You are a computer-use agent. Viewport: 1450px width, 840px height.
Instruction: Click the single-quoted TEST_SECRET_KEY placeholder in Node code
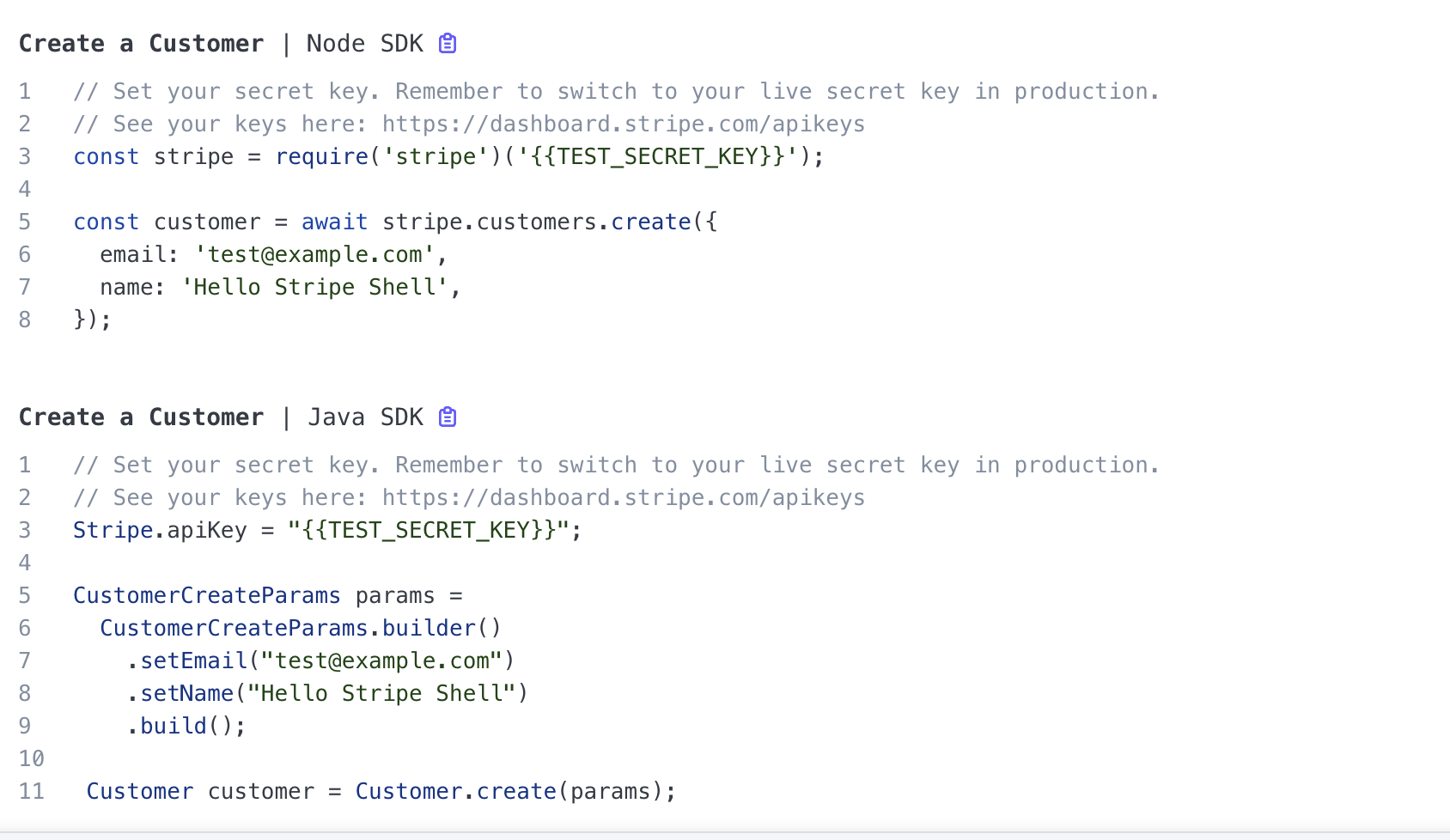coord(658,157)
